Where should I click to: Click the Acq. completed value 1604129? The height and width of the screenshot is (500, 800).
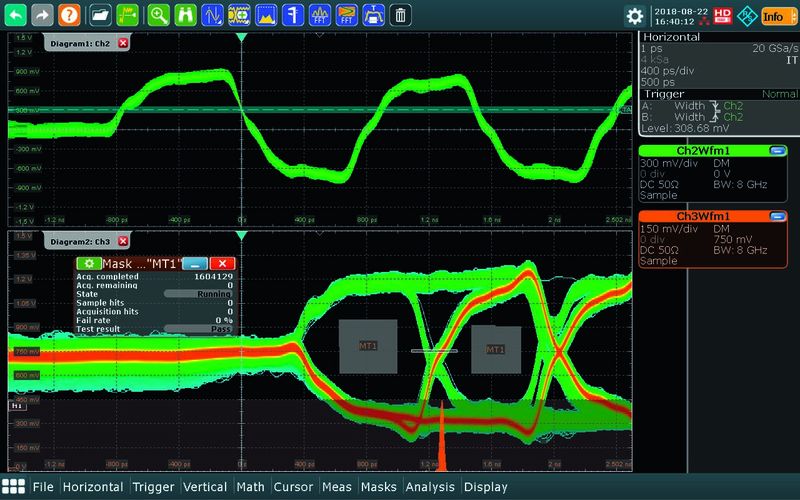click(x=213, y=277)
